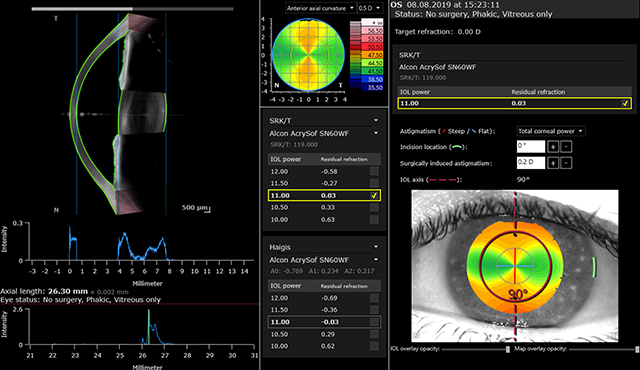Change lens under SRK/T Alcon AcrySof SN60WF
This screenshot has height=370, width=640.
pyautogui.click(x=376, y=133)
